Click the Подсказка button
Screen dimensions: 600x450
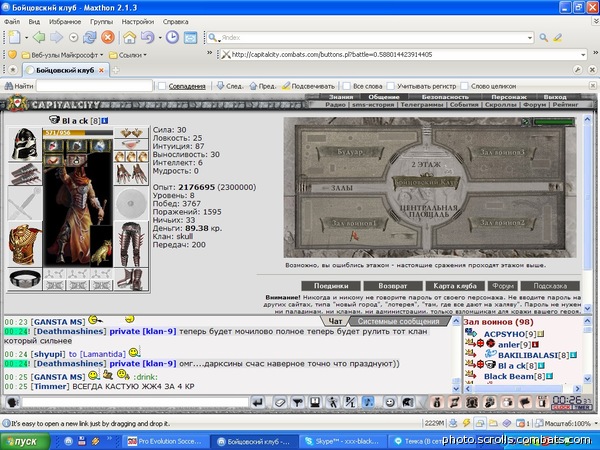coord(550,286)
